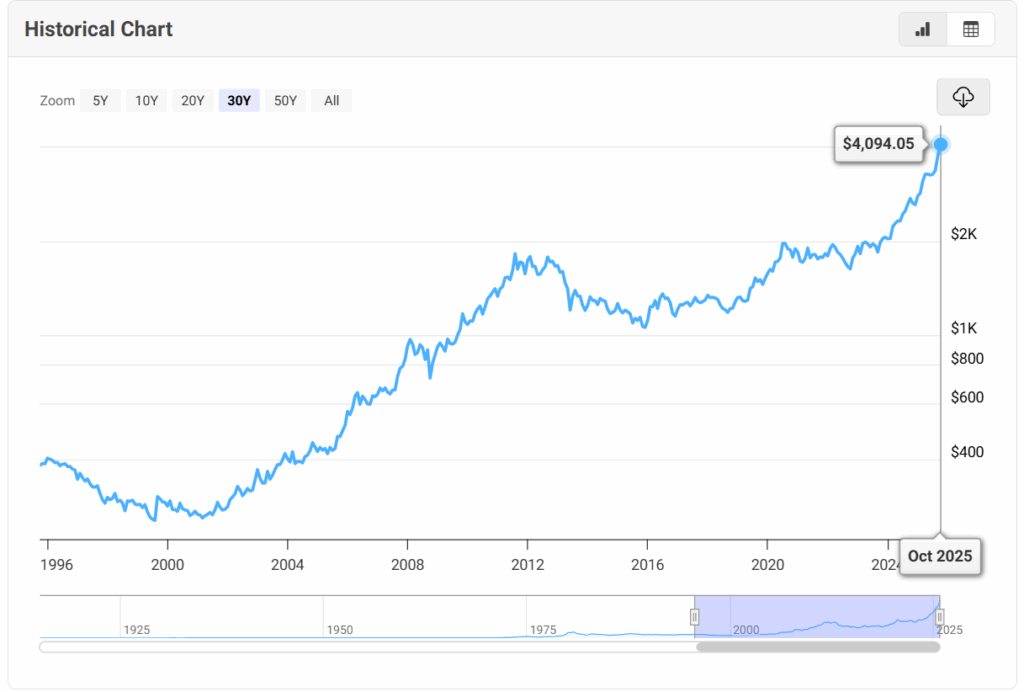Click the cloud download icon
The height and width of the screenshot is (692, 1024).
[x=963, y=97]
